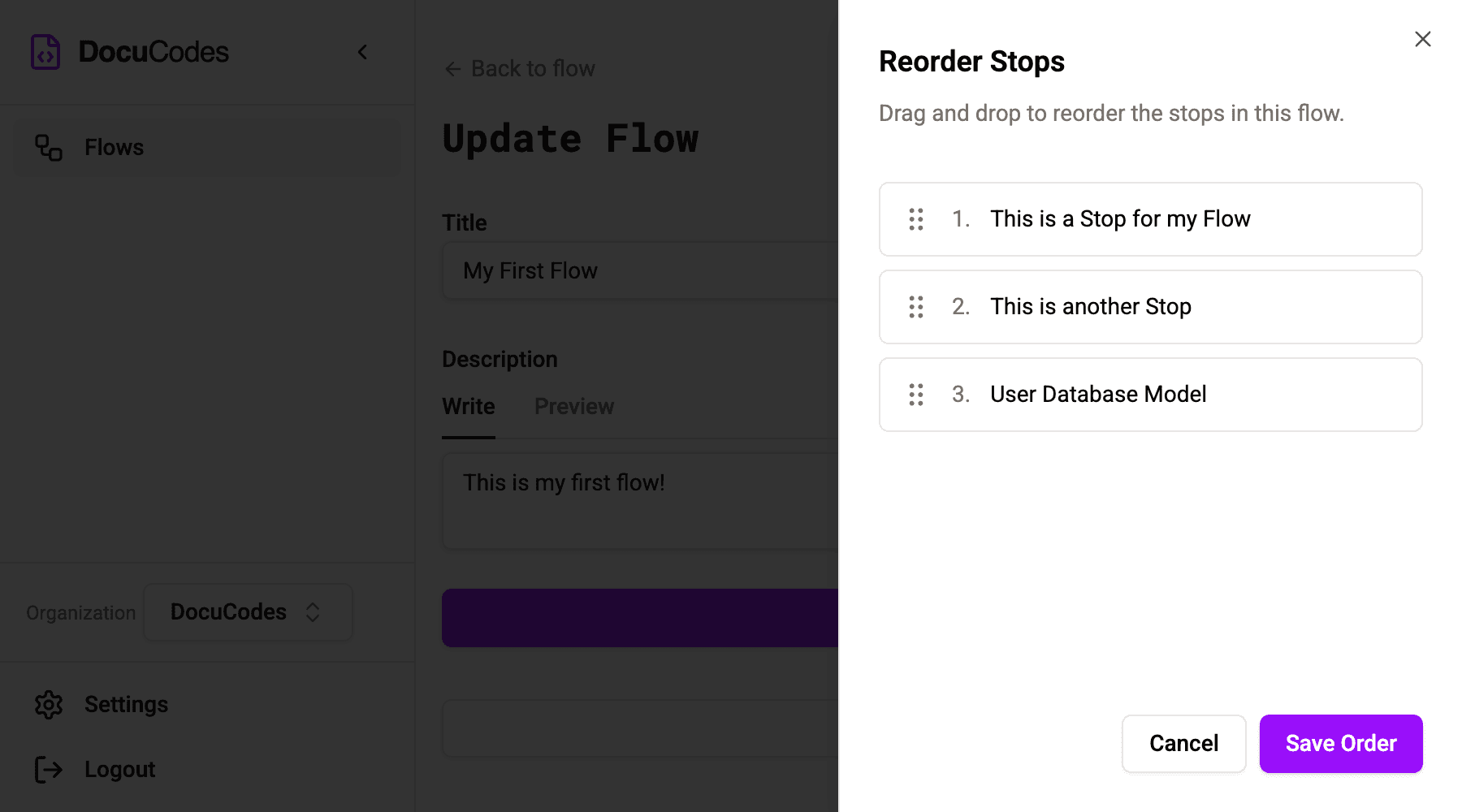
Task: Click the DocuCodes logo icon
Action: tap(45, 51)
